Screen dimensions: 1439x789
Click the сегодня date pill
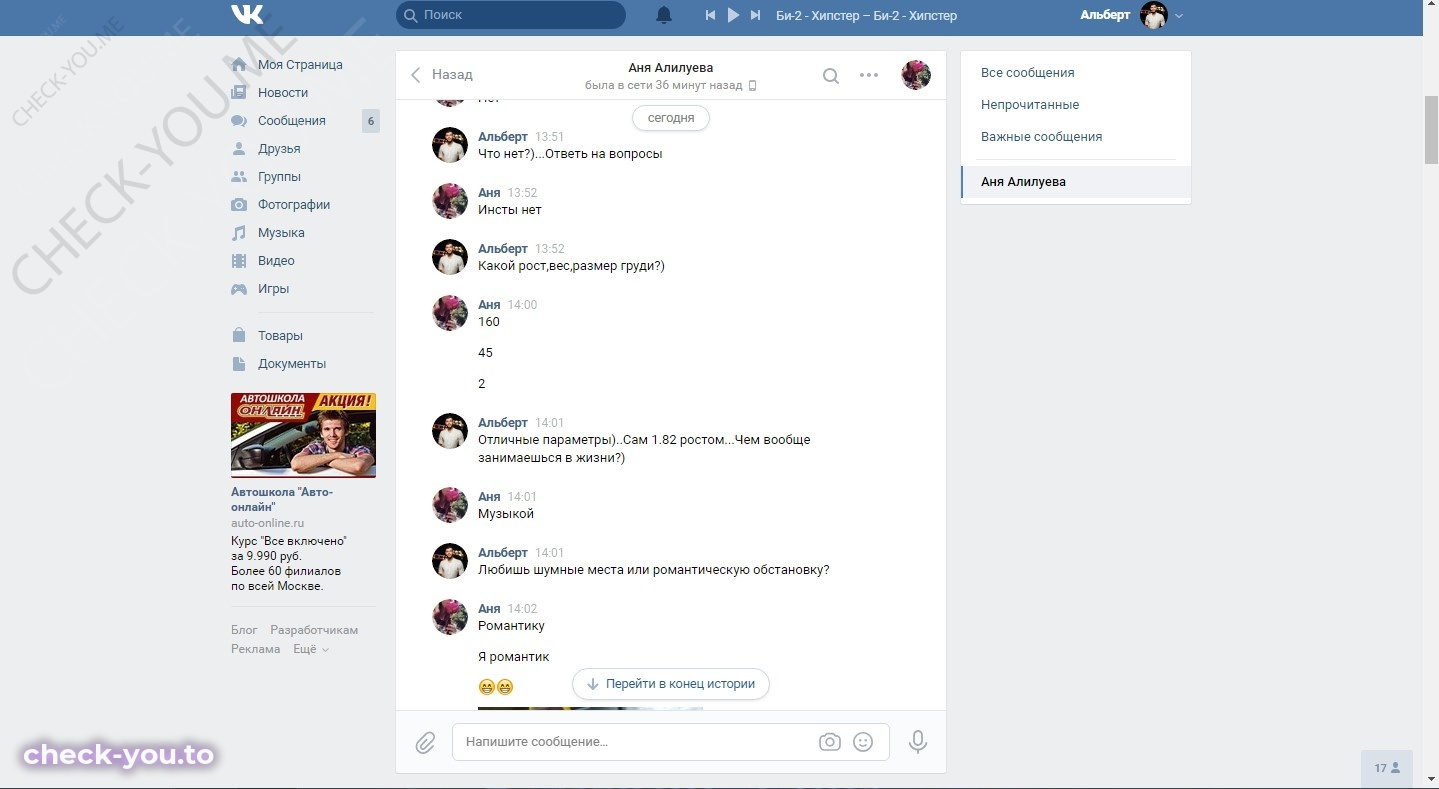tap(671, 118)
